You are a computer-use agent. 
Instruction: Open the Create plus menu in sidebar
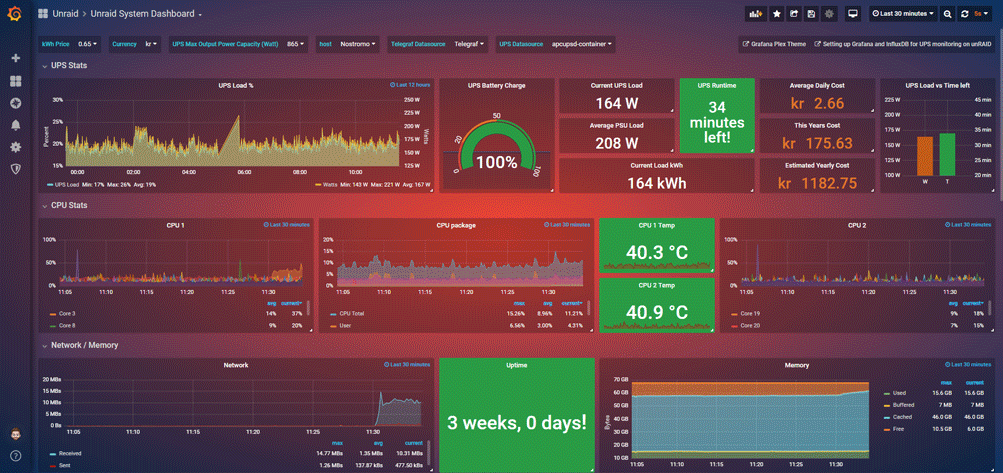(x=15, y=58)
